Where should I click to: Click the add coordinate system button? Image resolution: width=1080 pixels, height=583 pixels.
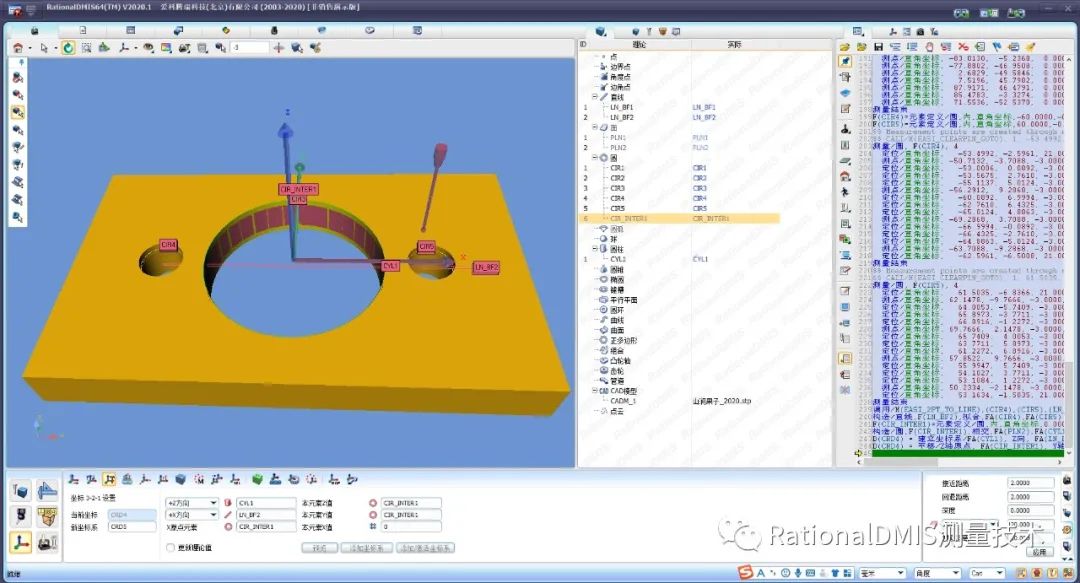click(366, 548)
